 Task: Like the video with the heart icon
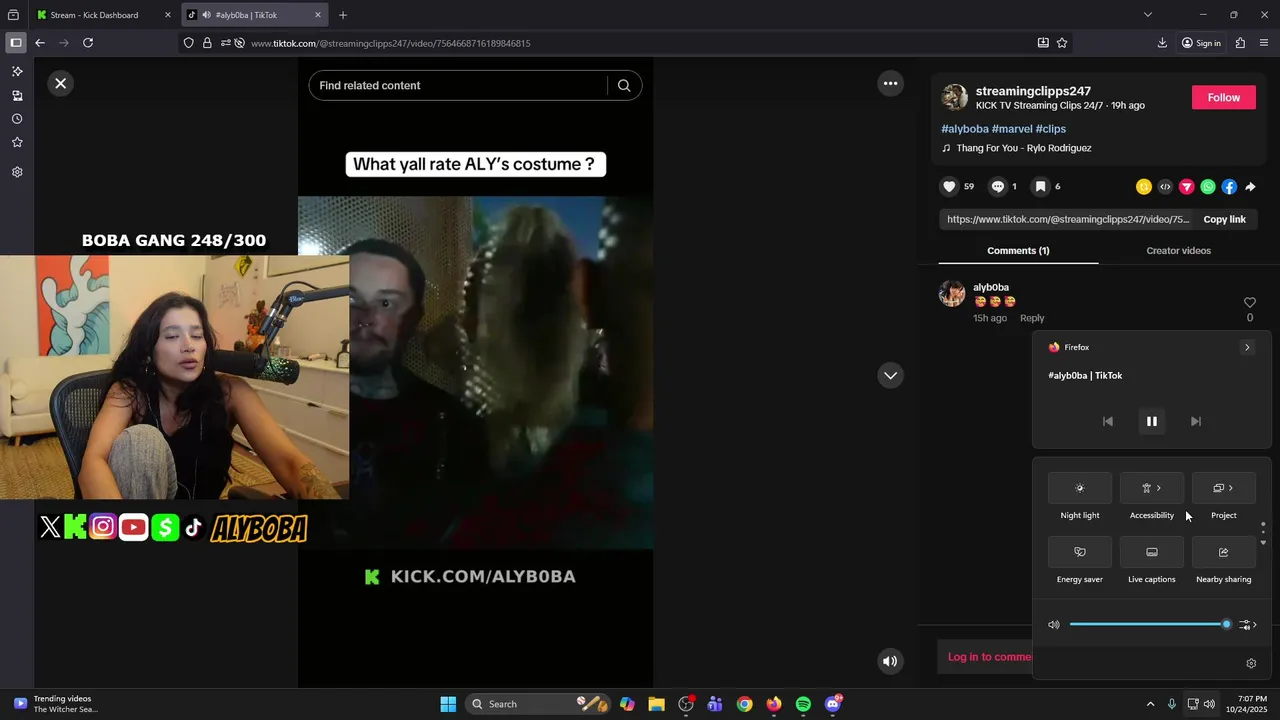[950, 187]
